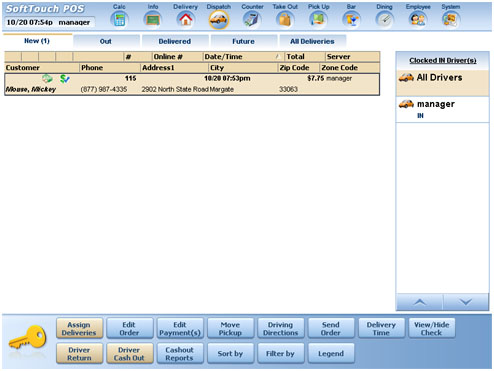Click the $7.75 order total
Screen dimensions: 494x371
point(316,78)
